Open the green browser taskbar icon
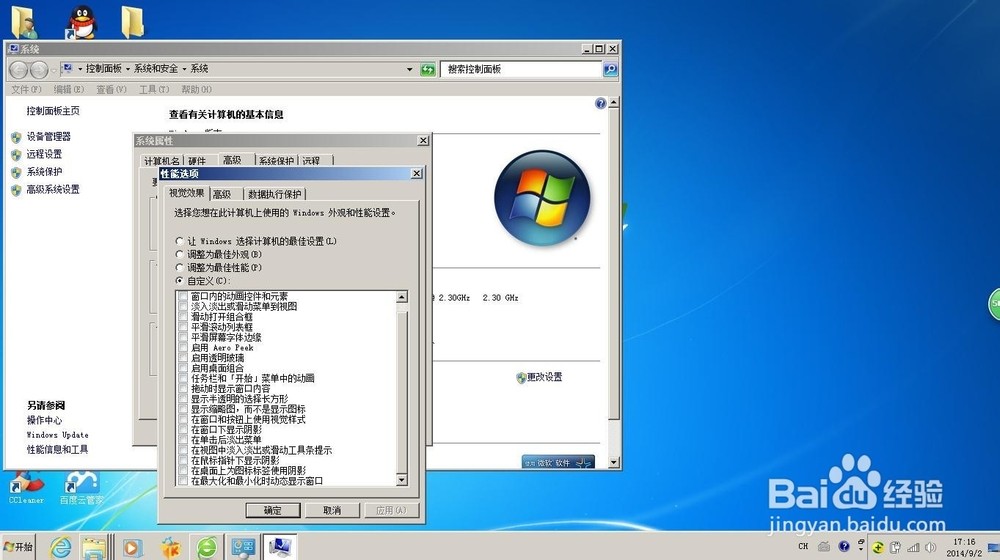1000x560 pixels. point(207,547)
